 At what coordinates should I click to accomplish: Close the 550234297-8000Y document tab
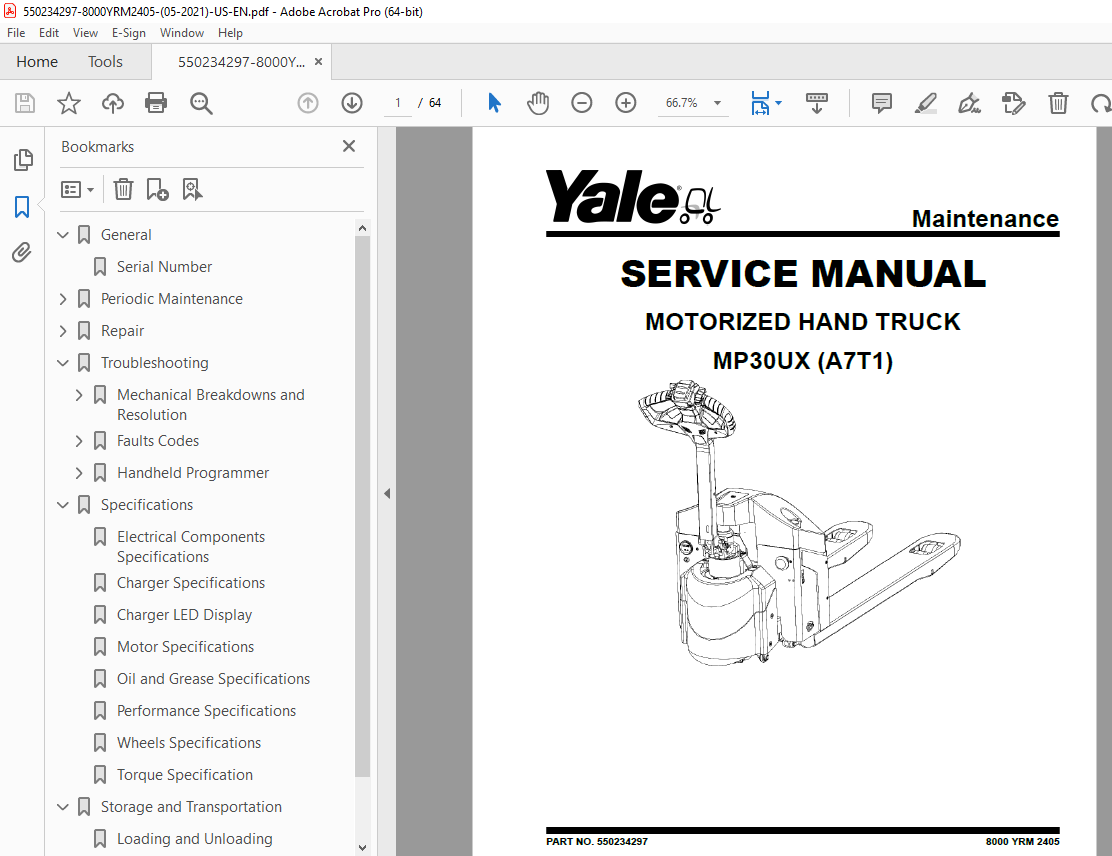click(x=318, y=62)
